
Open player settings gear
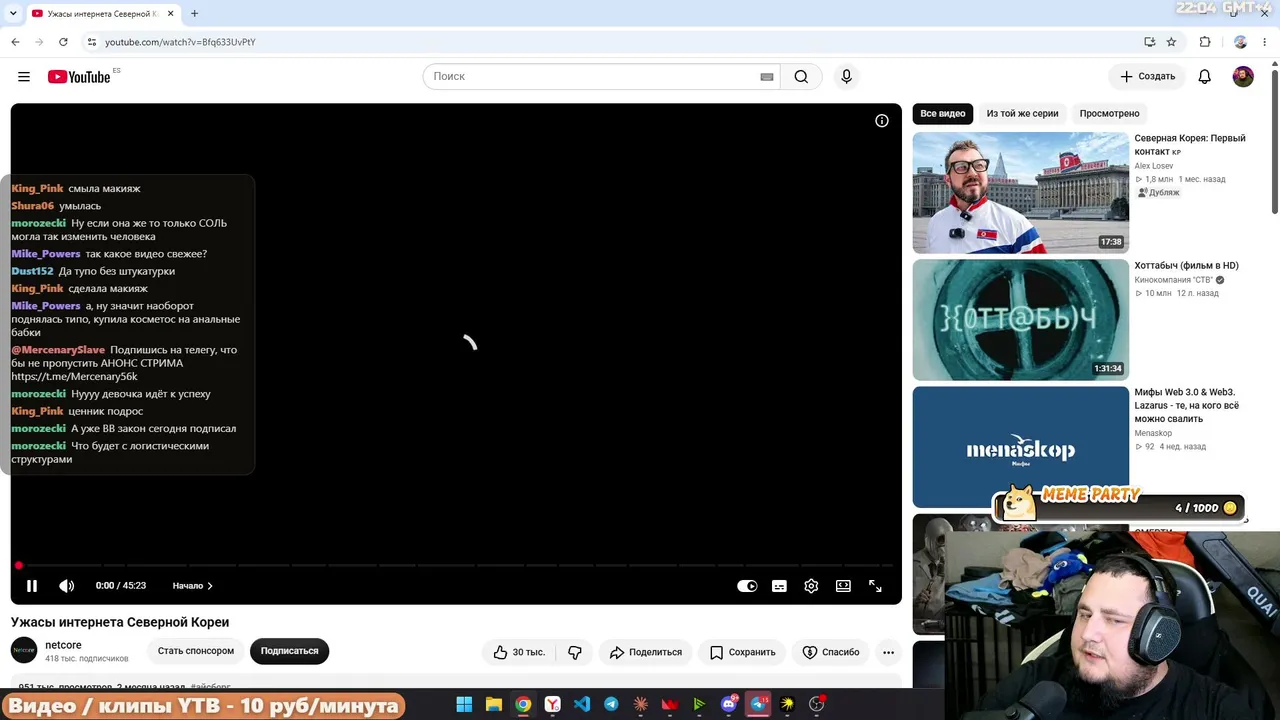pos(811,586)
